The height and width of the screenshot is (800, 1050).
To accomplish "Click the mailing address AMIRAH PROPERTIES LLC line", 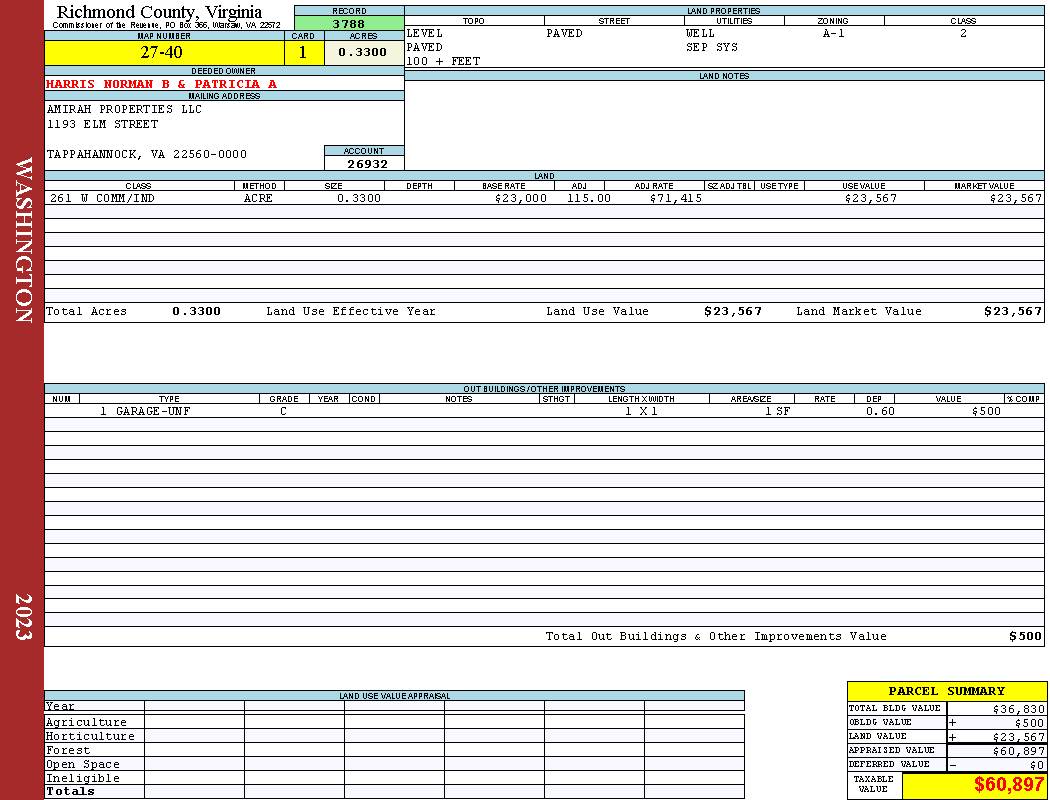I will point(124,108).
